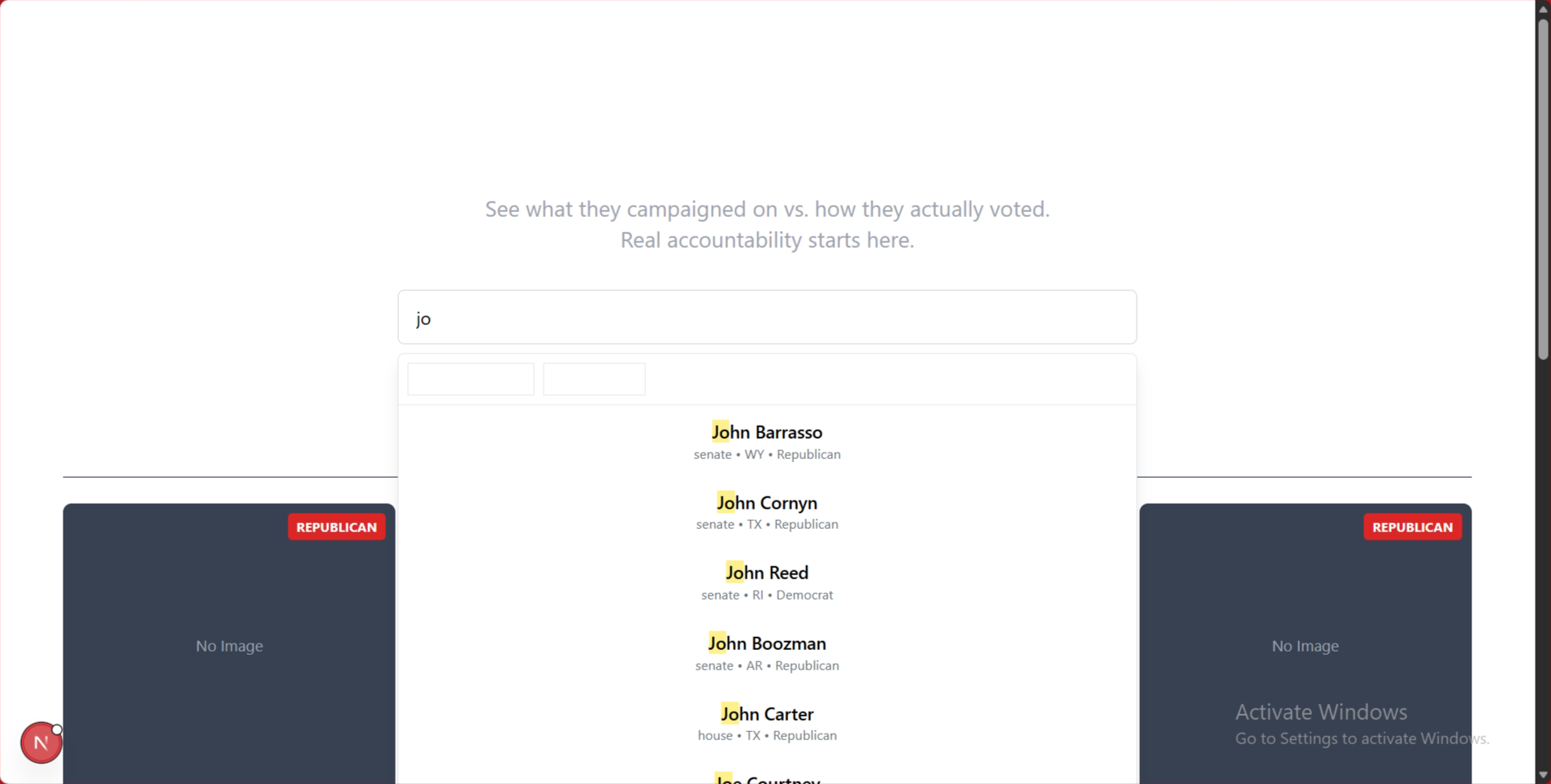
Task: Select John Barrasso from suggestions
Action: click(x=766, y=441)
